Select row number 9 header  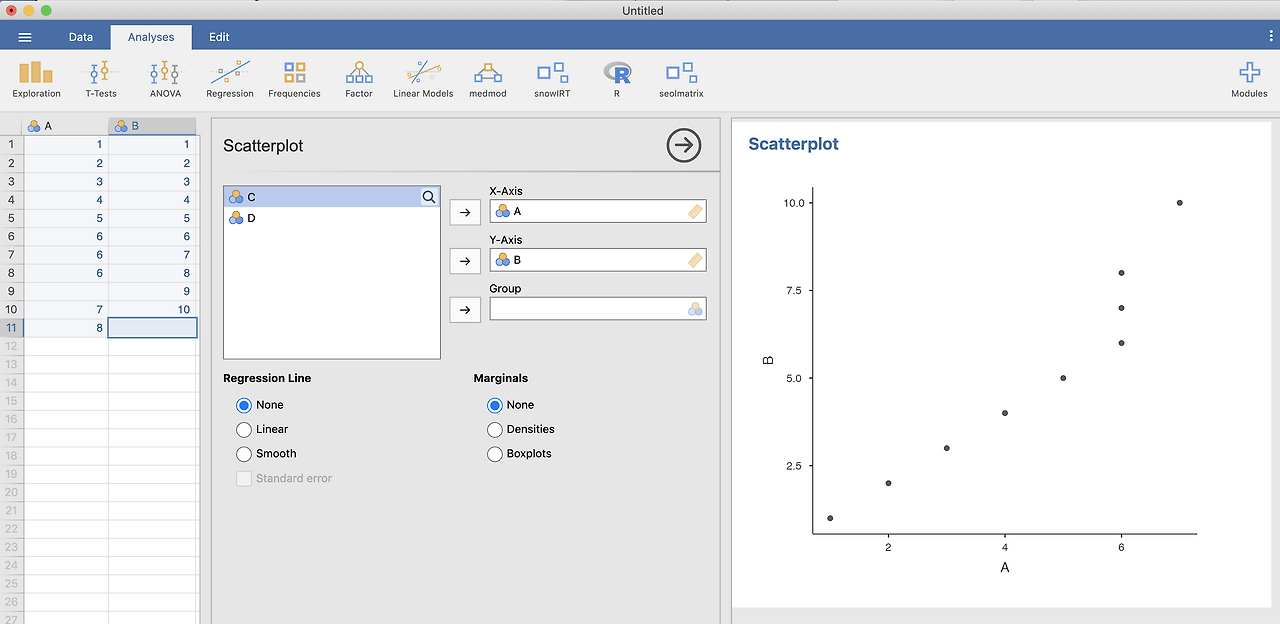pos(11,291)
